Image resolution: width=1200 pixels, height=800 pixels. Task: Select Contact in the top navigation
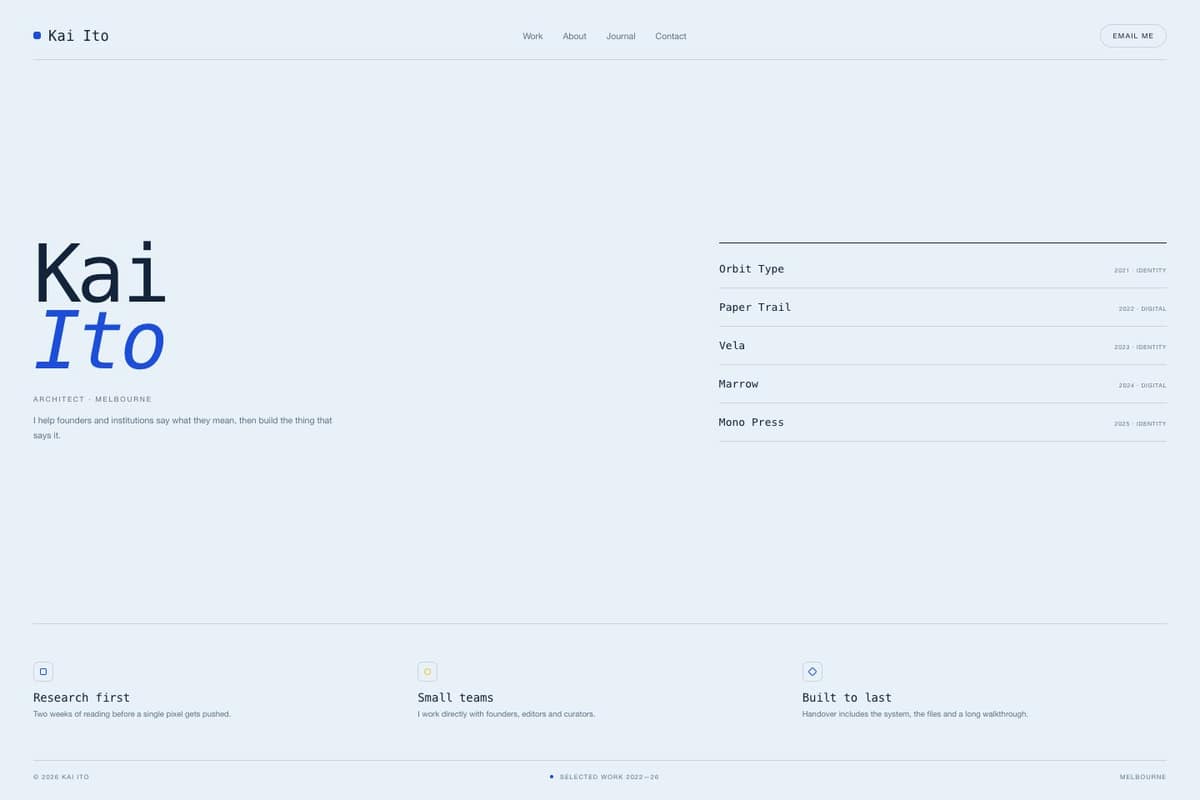[671, 36]
